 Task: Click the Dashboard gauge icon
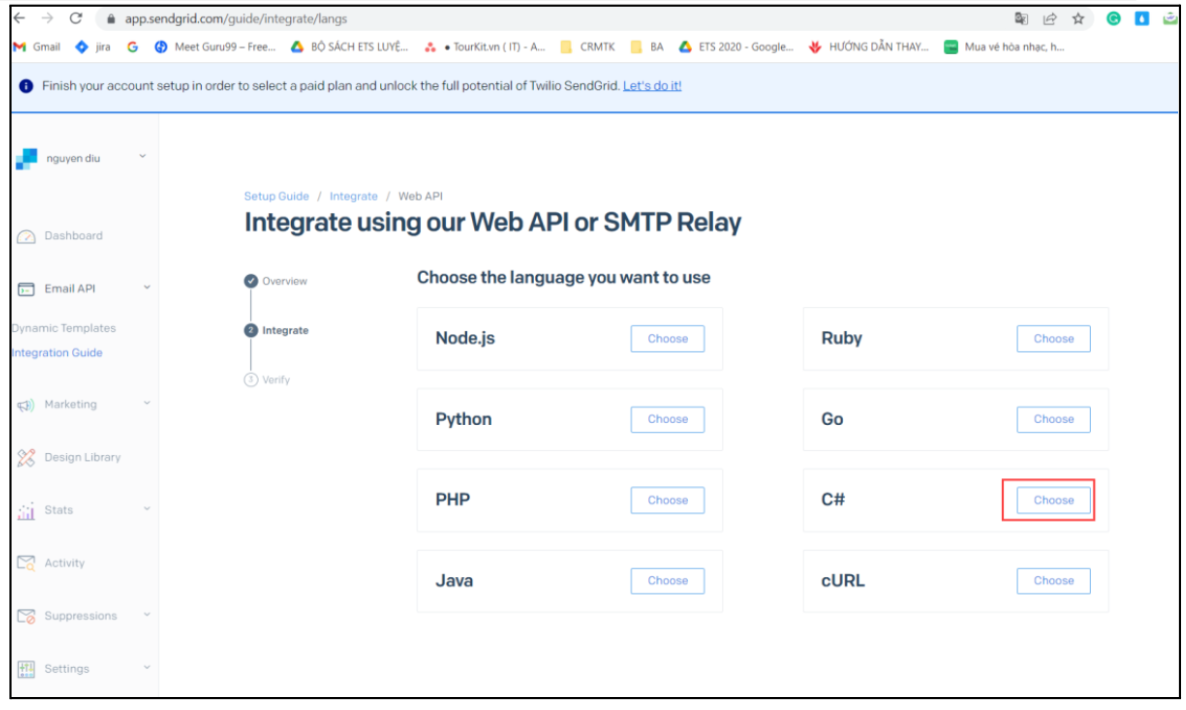[26, 237]
